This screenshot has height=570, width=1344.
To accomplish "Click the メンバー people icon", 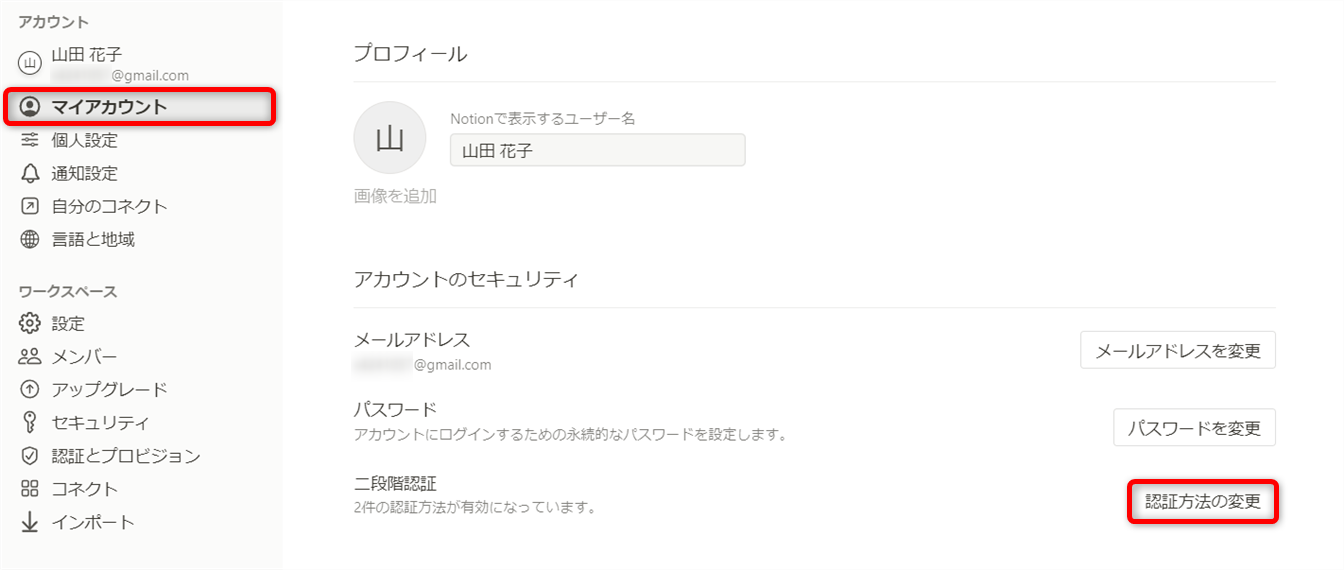I will point(30,357).
